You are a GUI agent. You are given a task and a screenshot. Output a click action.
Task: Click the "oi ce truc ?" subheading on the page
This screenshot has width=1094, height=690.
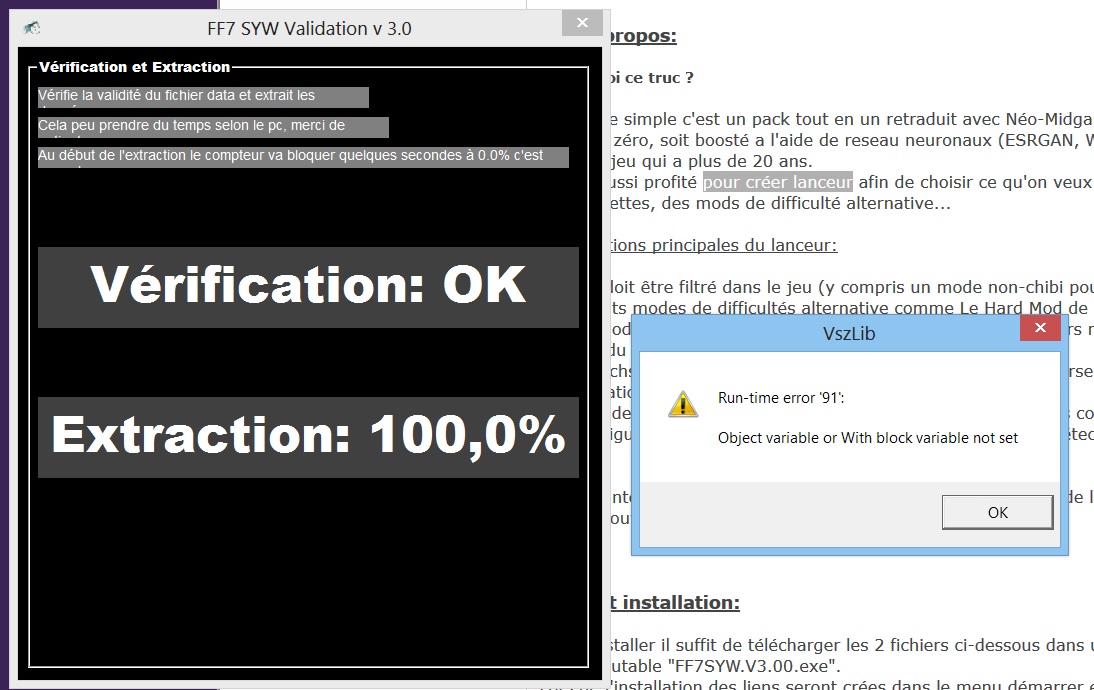tap(652, 77)
